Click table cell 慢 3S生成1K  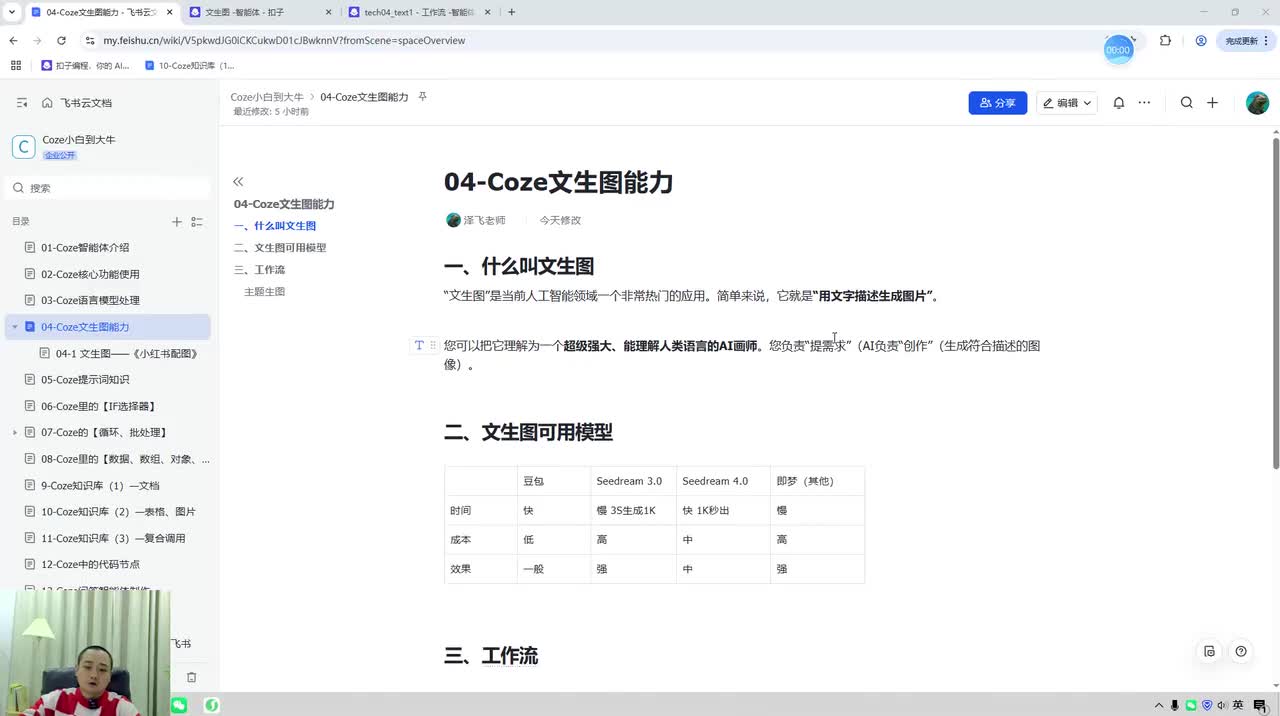click(632, 510)
